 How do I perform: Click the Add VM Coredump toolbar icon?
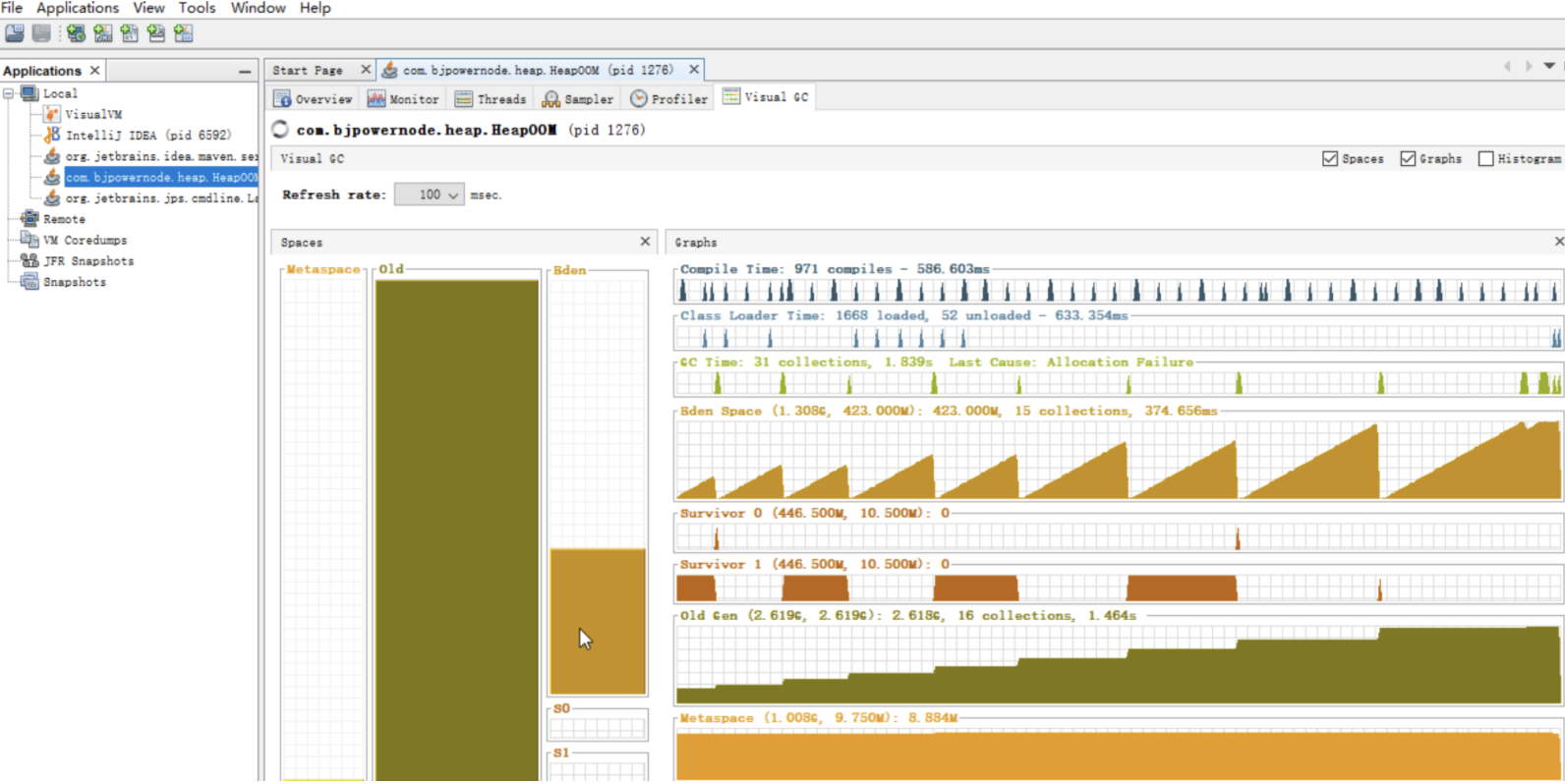point(130,33)
